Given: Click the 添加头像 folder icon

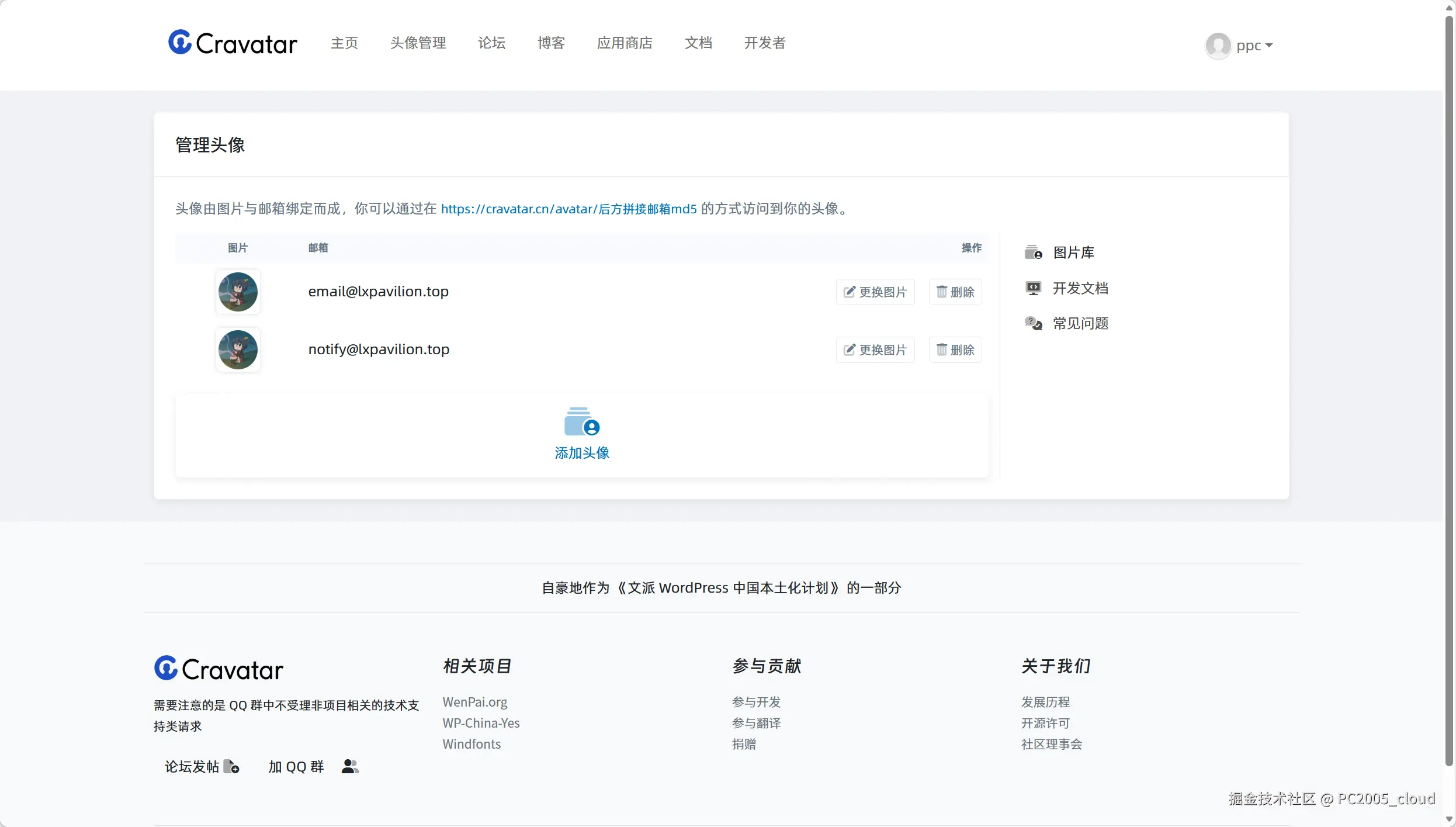Looking at the screenshot, I should pos(582,421).
